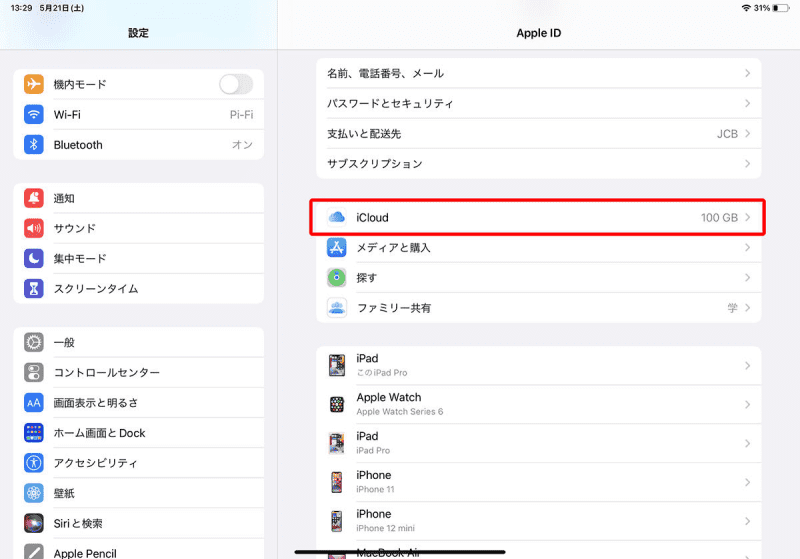Open アクセシビリティ label in sidebar
The width and height of the screenshot is (800, 559).
95,463
